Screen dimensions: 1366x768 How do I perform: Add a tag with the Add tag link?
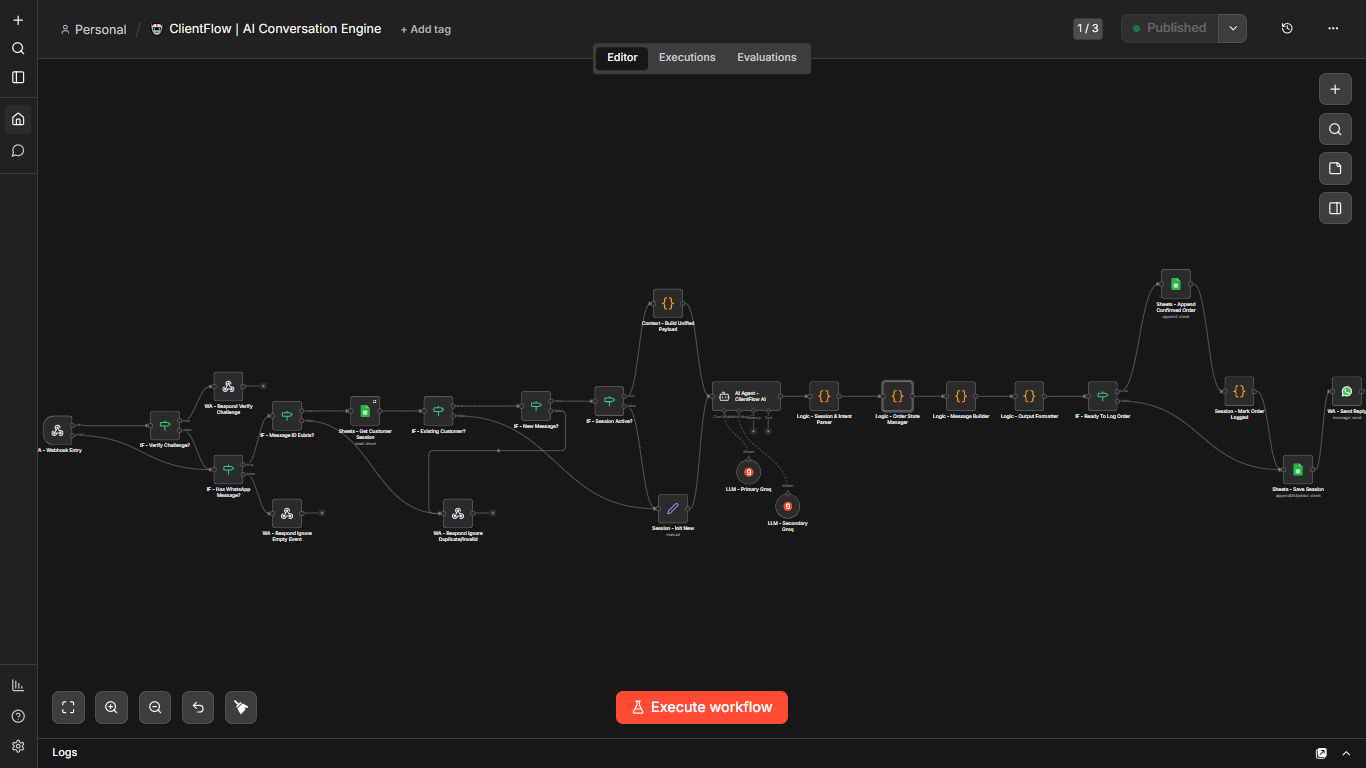coord(426,29)
